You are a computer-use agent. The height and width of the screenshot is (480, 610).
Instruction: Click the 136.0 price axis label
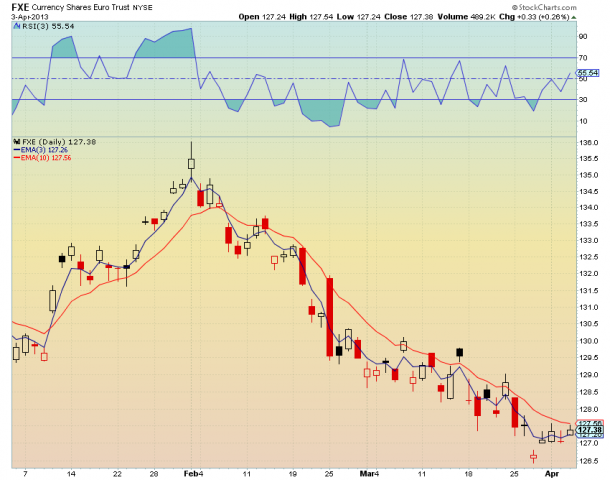pyautogui.click(x=589, y=143)
